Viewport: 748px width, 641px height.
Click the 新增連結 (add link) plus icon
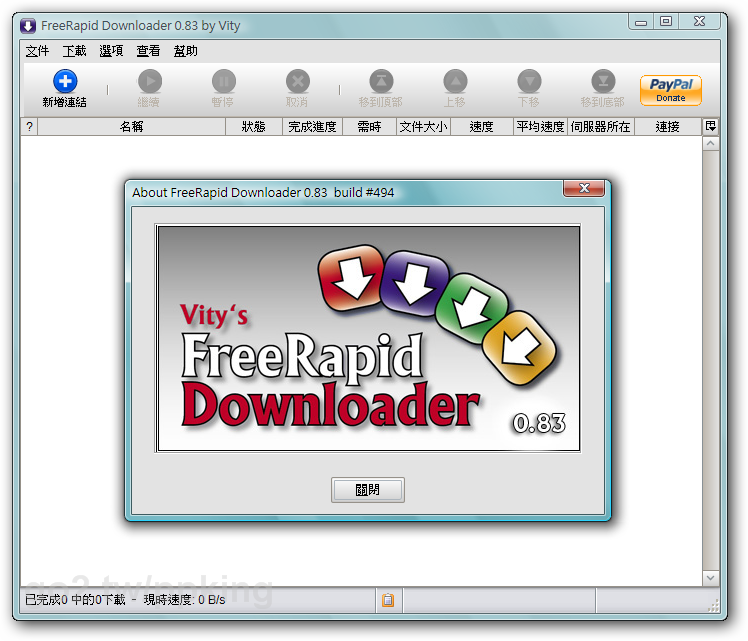click(65, 81)
